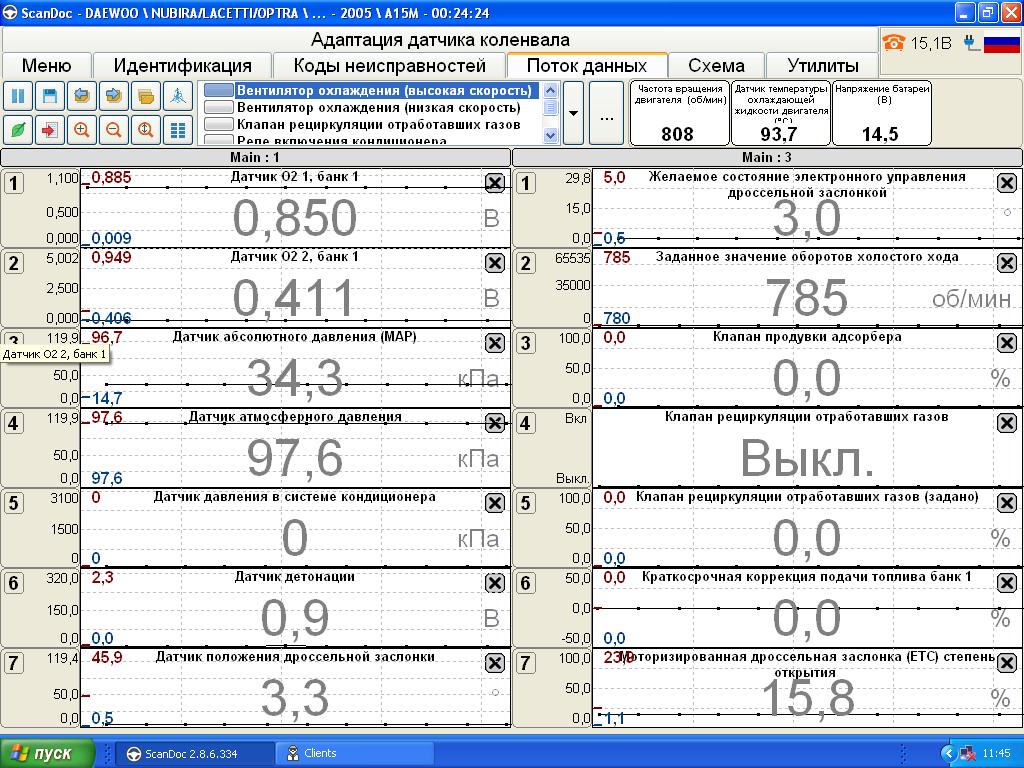The image size is (1024, 768).
Task: Switch to the Идентификация tab
Action: click(x=182, y=65)
